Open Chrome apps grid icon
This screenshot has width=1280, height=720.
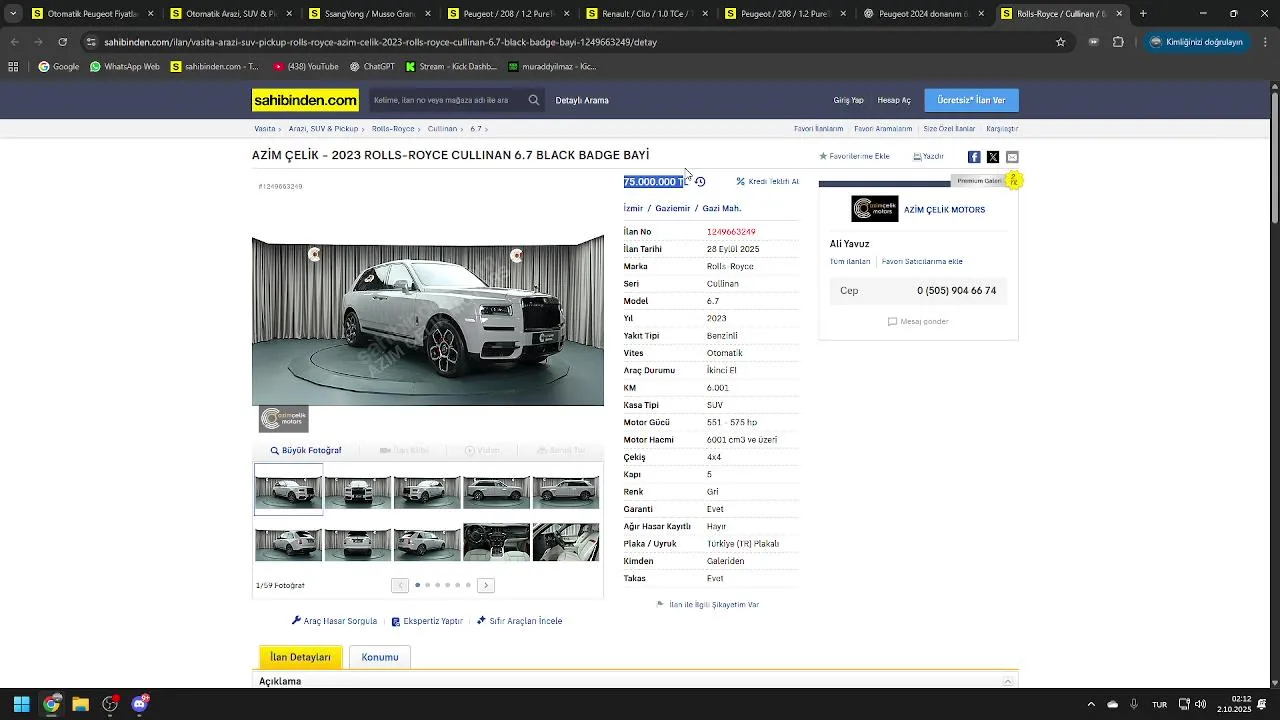13,67
